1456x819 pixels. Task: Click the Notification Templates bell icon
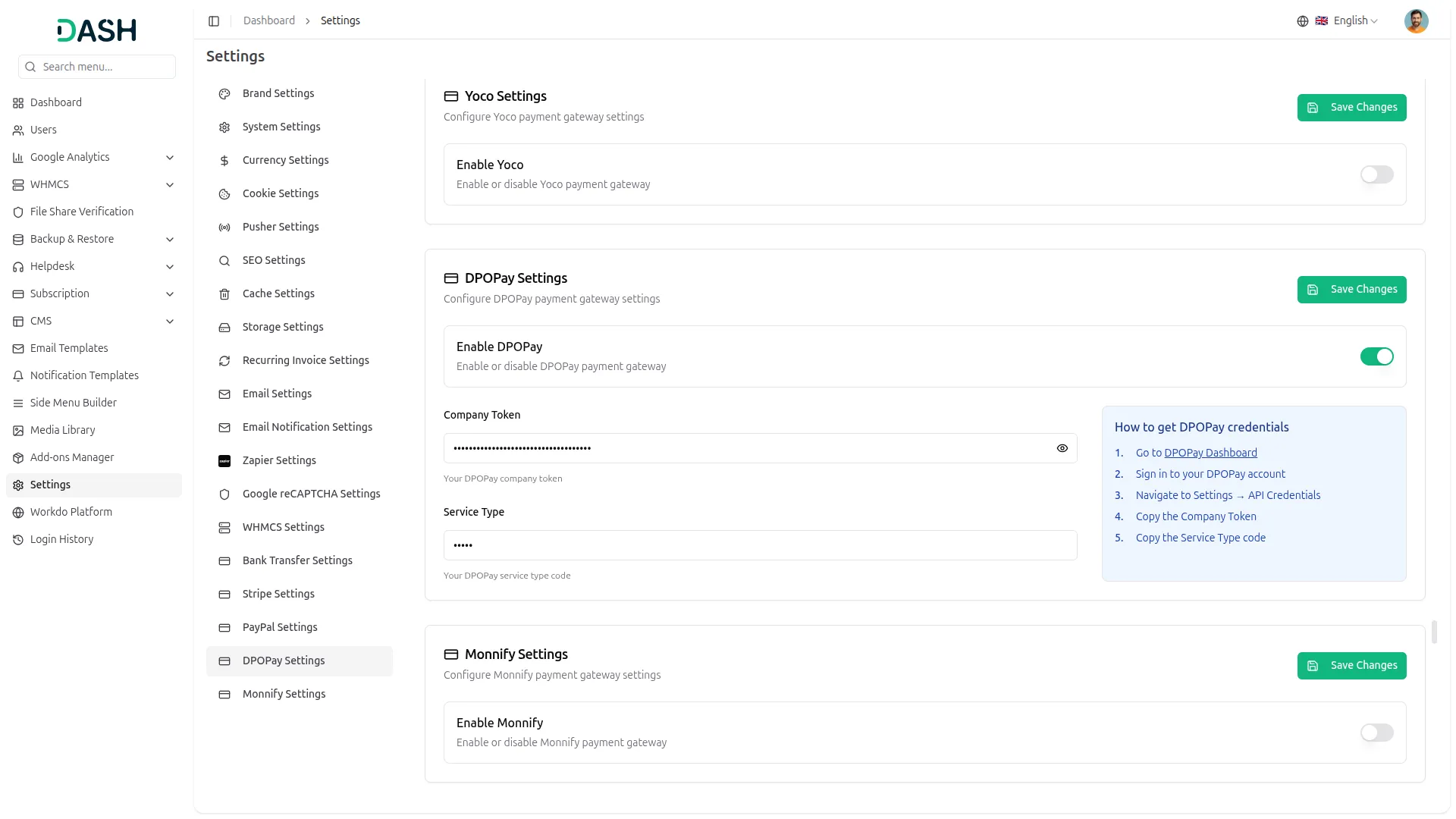coord(18,376)
